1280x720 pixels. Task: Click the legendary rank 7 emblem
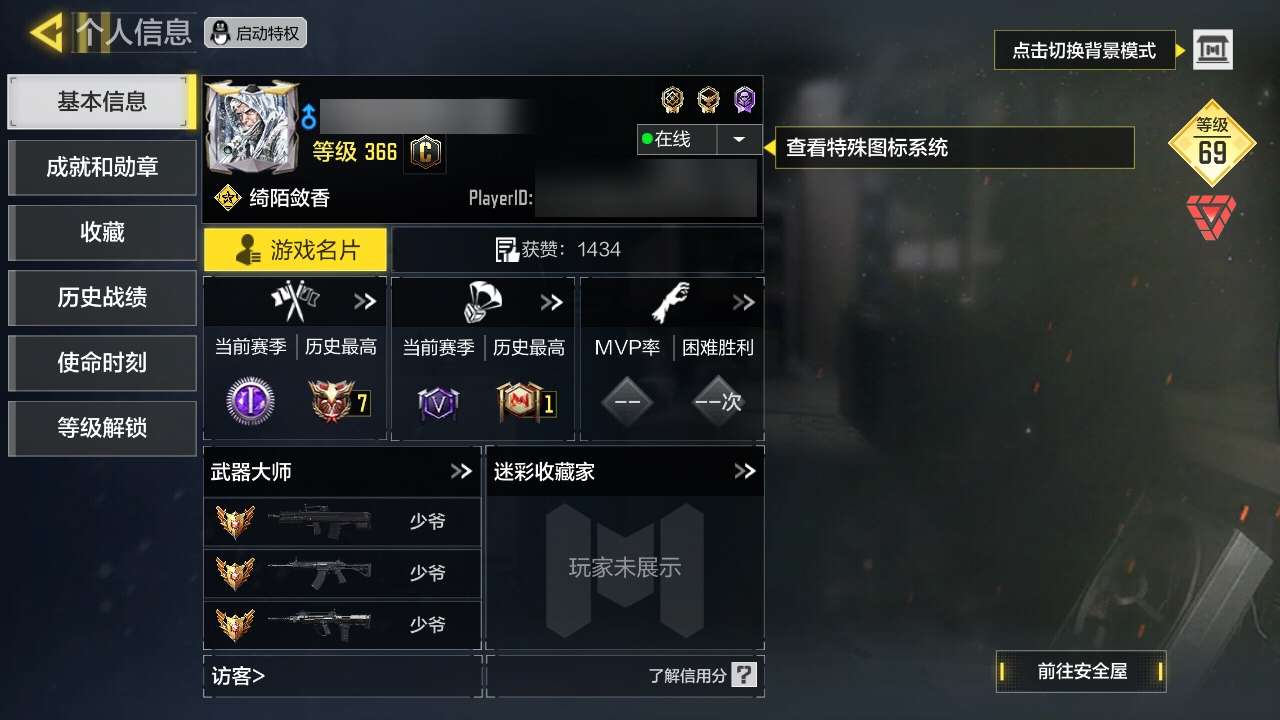click(x=340, y=402)
